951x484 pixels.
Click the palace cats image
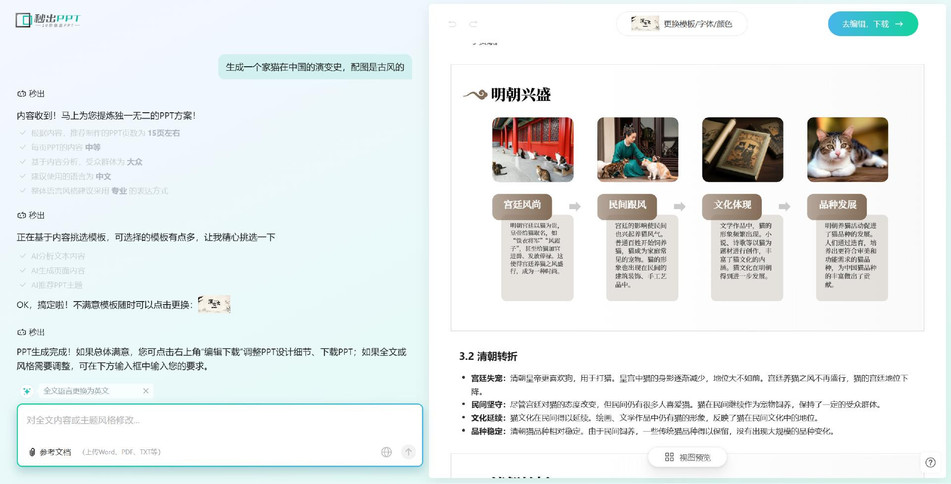coord(533,150)
